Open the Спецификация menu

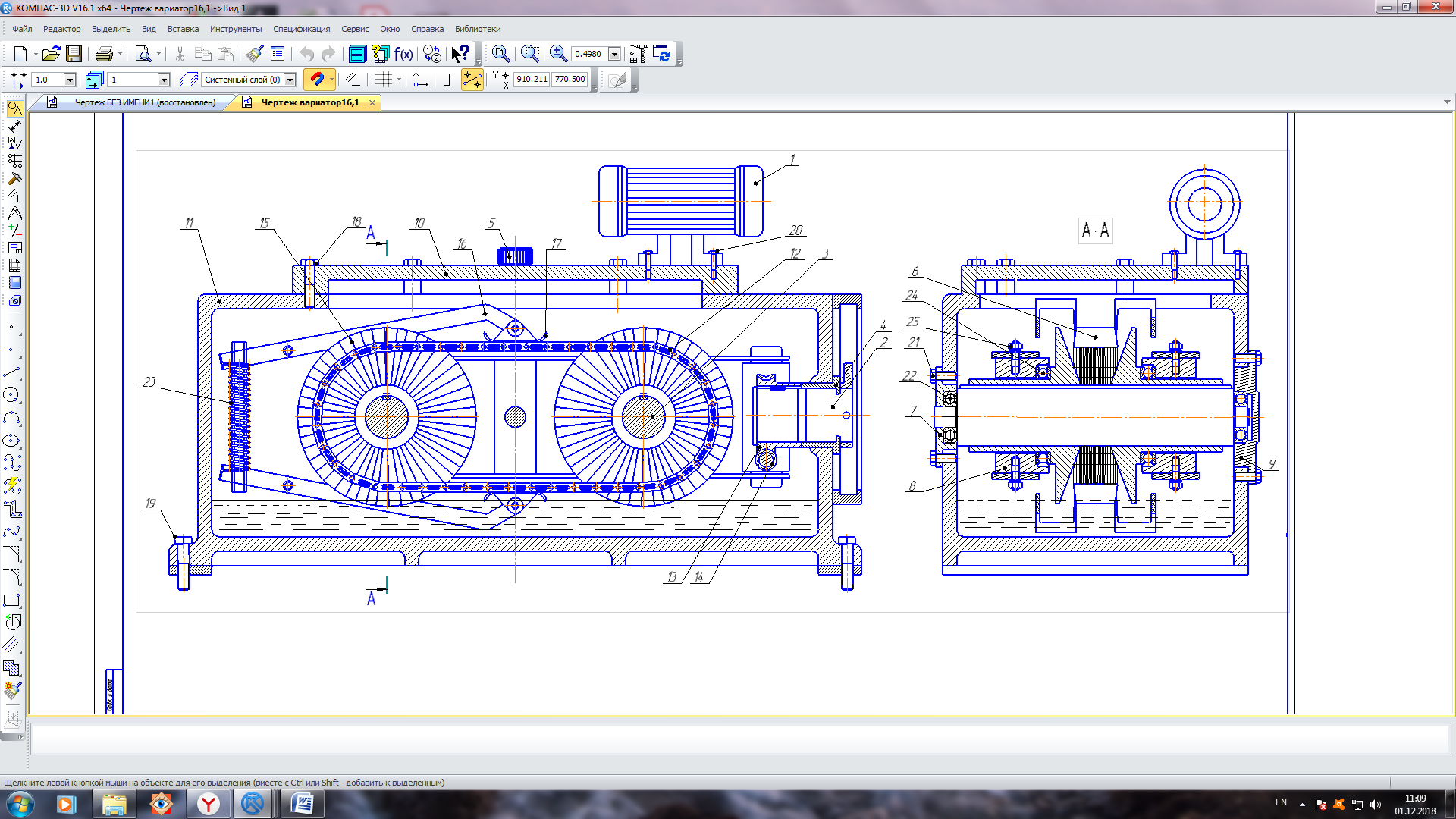click(x=301, y=29)
